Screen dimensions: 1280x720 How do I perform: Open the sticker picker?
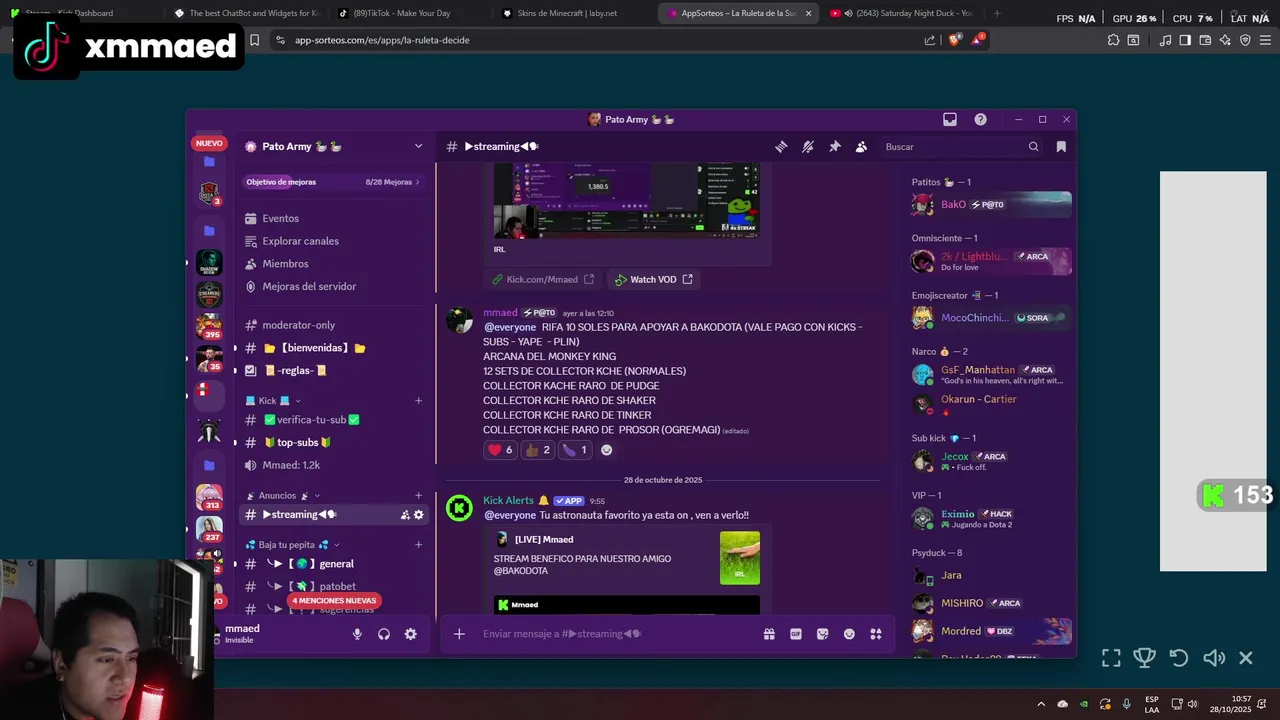point(823,634)
